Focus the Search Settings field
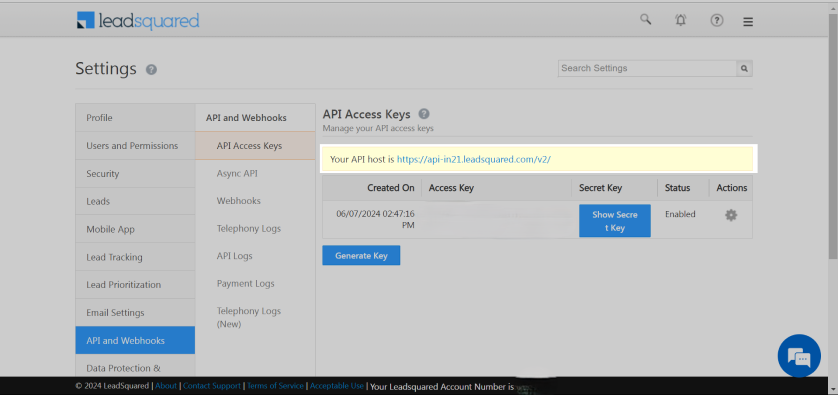Screen dimensions: 838x395 (x=647, y=68)
